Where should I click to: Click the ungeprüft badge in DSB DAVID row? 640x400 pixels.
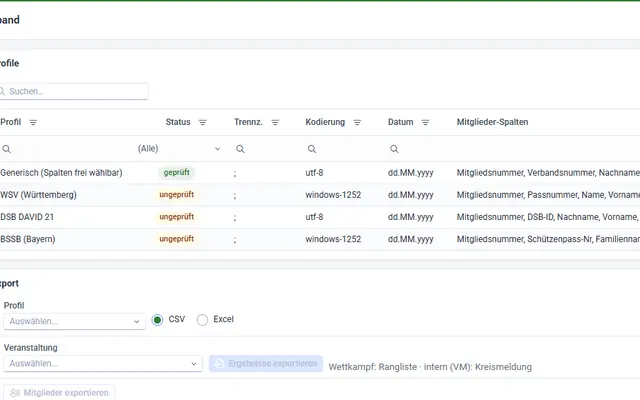pos(177,217)
